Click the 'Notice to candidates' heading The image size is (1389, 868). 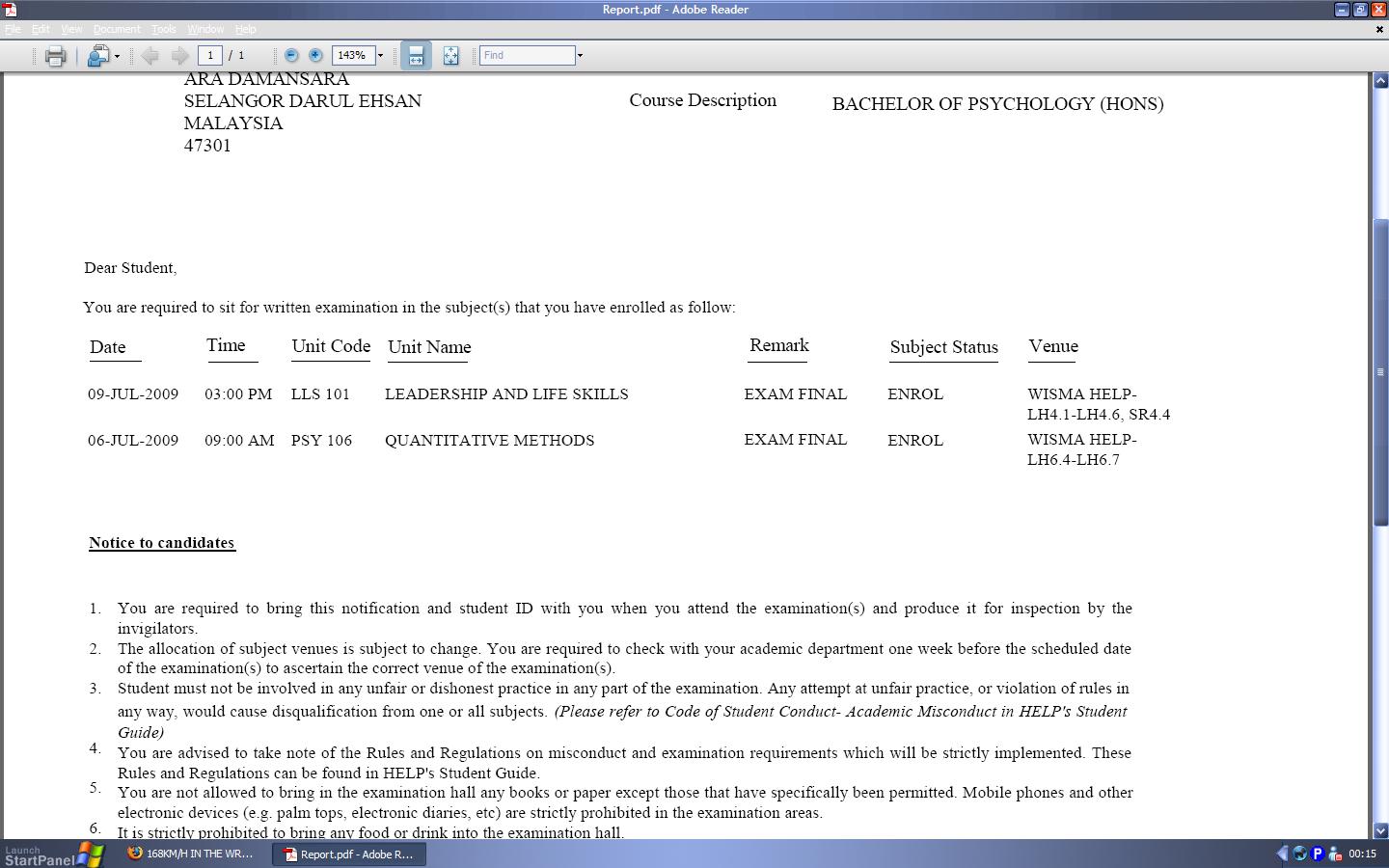(x=162, y=543)
